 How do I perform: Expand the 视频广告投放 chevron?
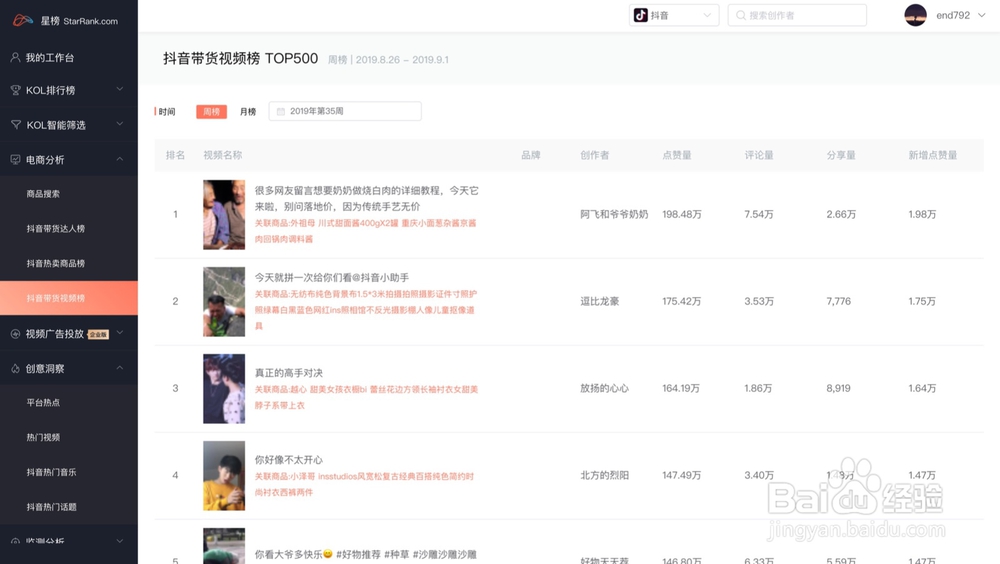click(x=119, y=333)
